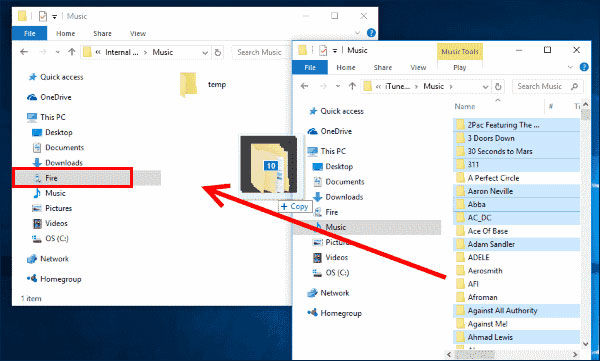600x361 pixels.
Task: Click the back arrow in left Music window
Action: coord(24,52)
